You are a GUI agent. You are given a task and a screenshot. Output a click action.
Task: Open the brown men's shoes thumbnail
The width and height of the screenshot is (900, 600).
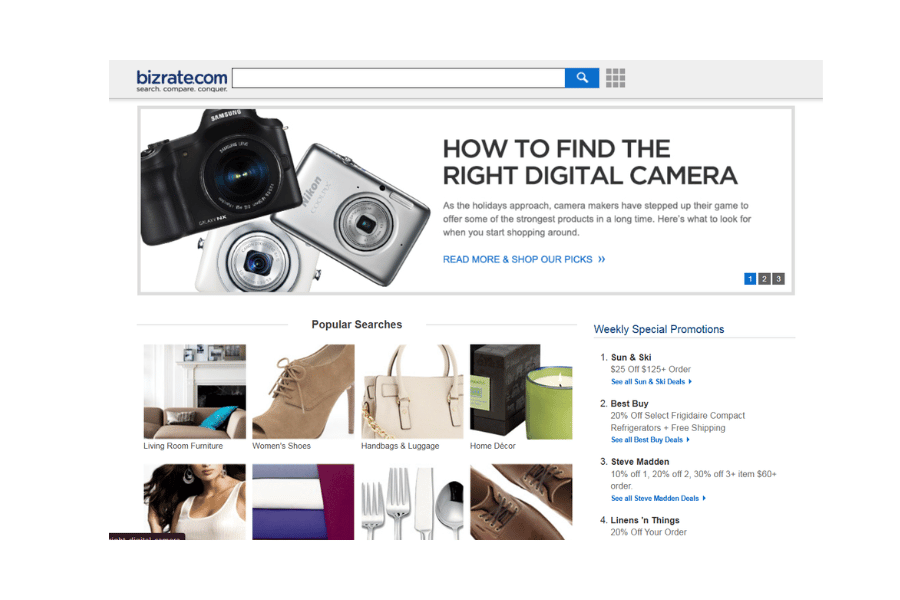[x=521, y=502]
